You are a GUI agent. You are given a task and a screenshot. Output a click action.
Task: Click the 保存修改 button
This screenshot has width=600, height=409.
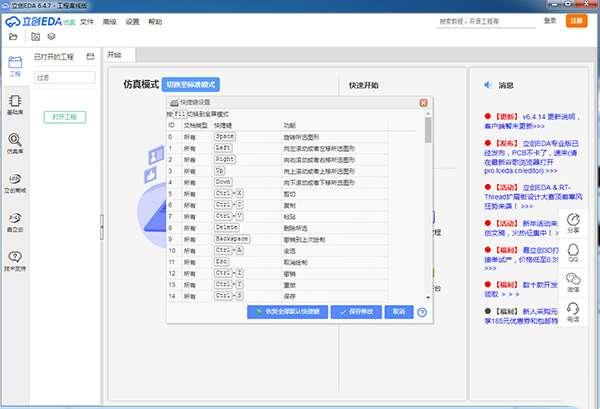(x=356, y=312)
